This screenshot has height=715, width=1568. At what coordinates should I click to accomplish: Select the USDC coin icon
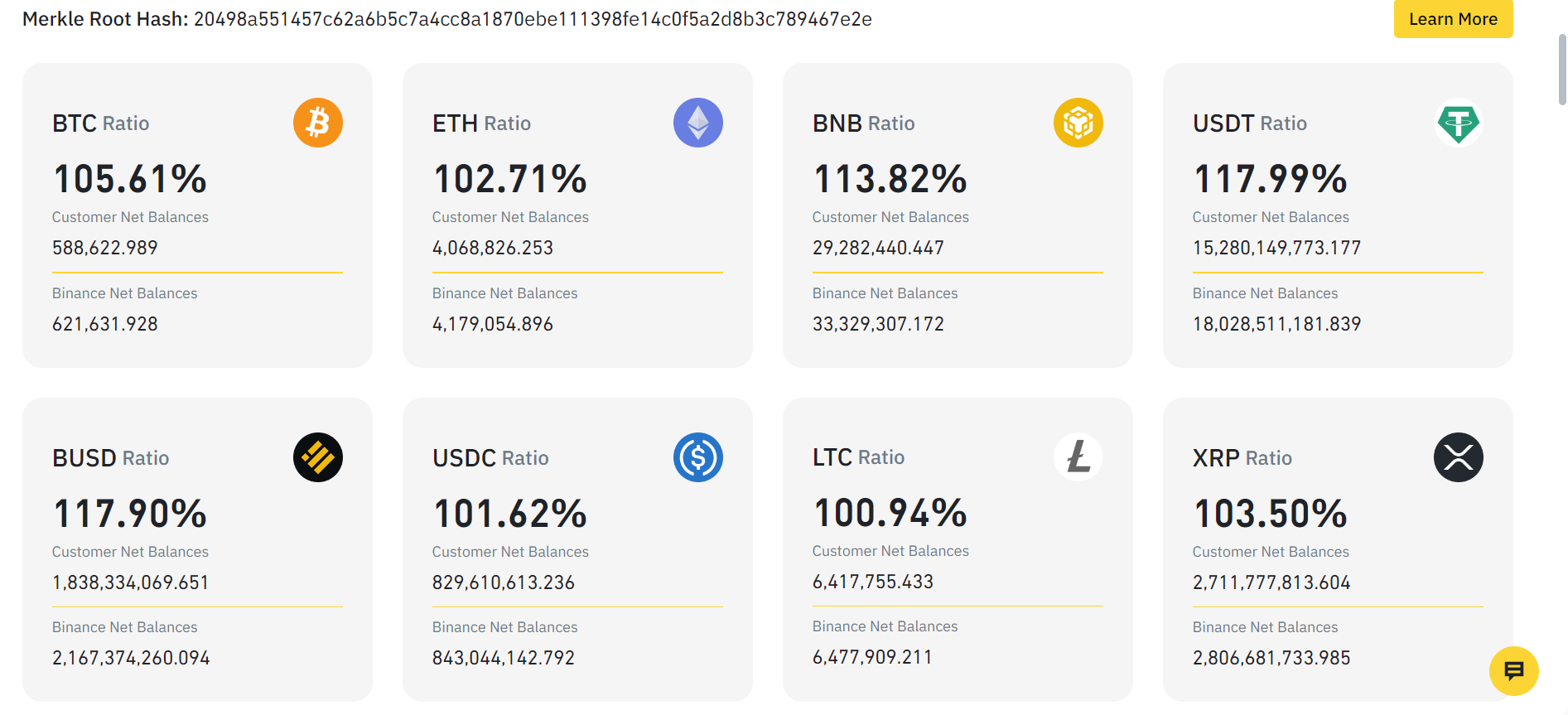tap(697, 457)
